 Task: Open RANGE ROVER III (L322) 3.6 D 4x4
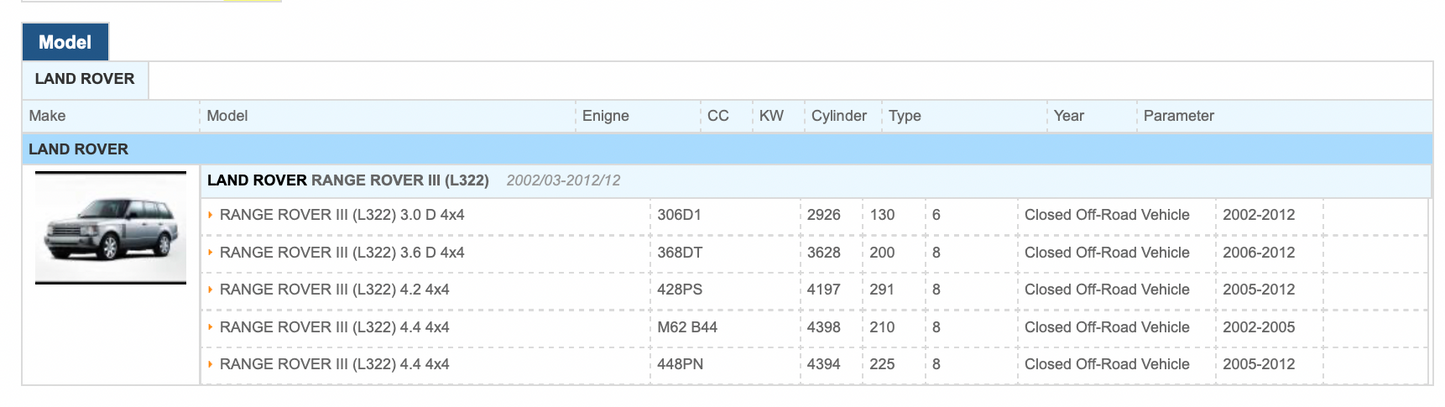342,253
